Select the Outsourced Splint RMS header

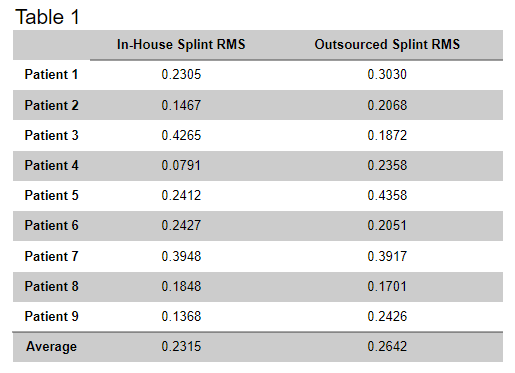coord(387,44)
